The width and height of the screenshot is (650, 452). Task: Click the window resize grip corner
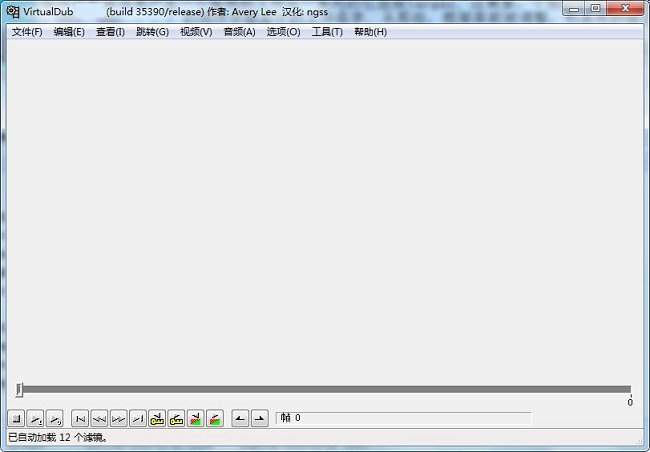(639, 440)
